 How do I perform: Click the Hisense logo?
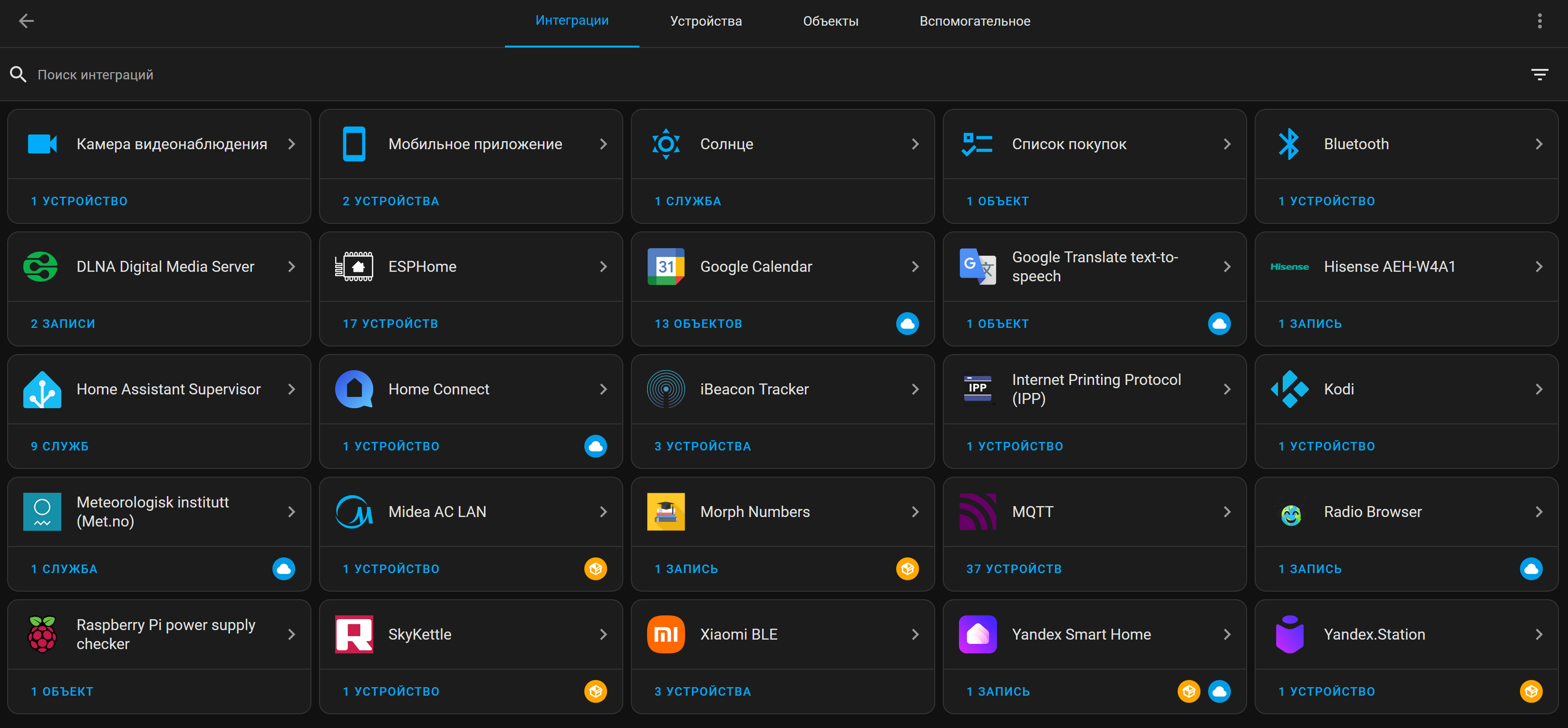coord(1289,267)
